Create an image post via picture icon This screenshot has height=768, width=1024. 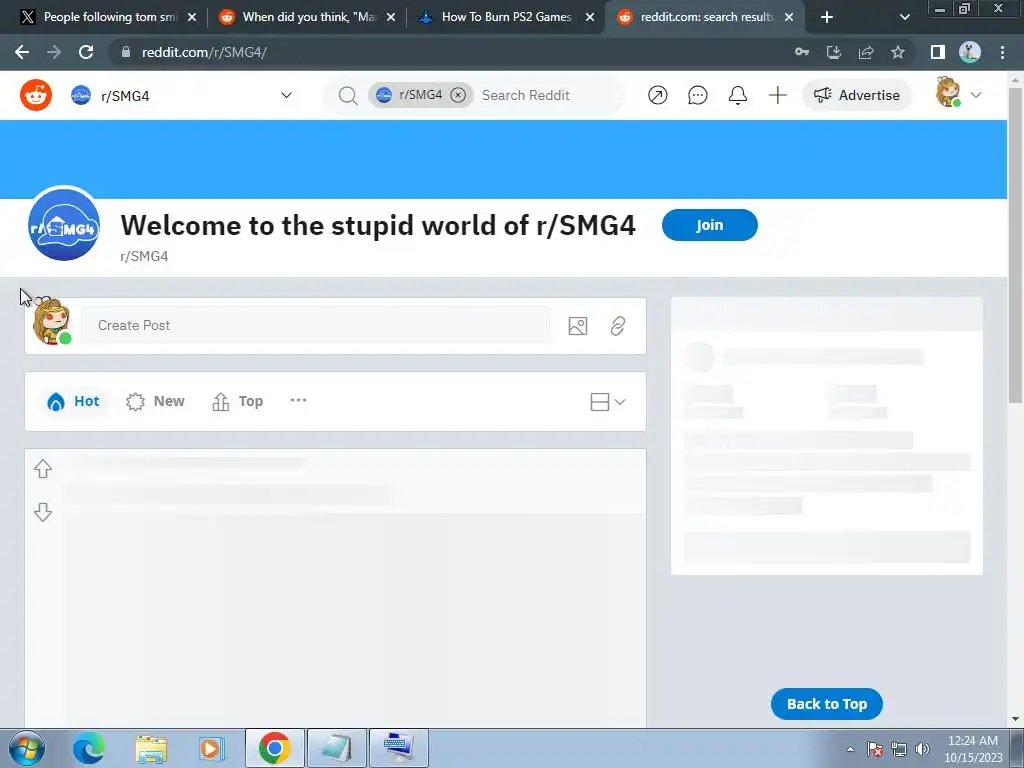tap(578, 326)
